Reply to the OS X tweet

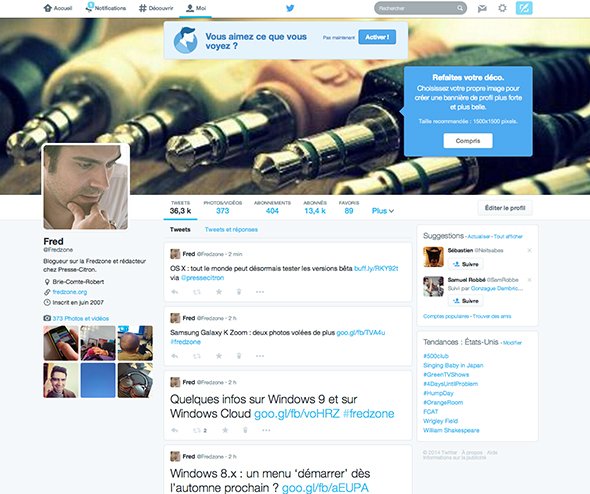point(174,292)
